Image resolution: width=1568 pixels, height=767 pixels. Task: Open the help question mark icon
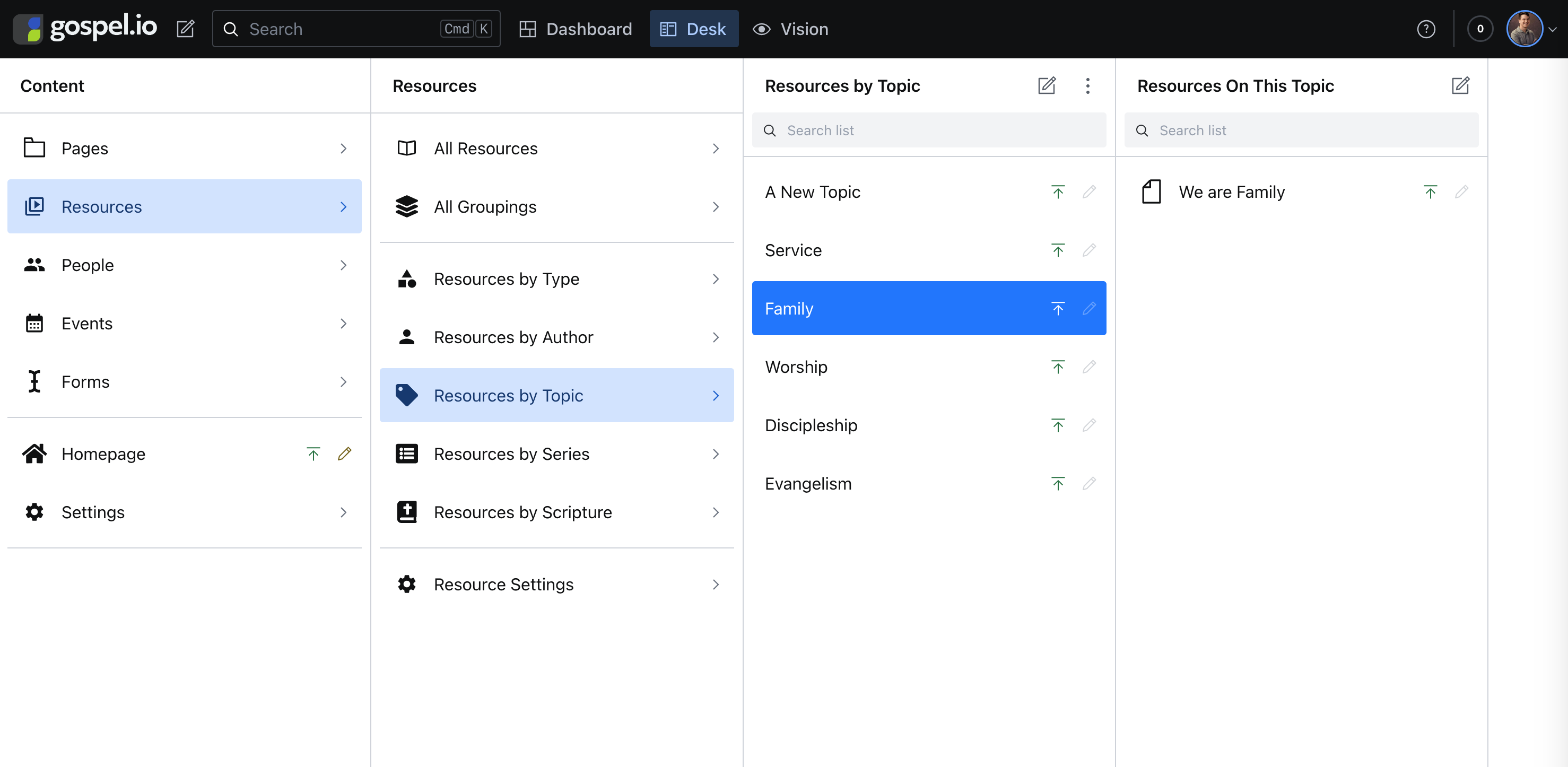[x=1425, y=29]
